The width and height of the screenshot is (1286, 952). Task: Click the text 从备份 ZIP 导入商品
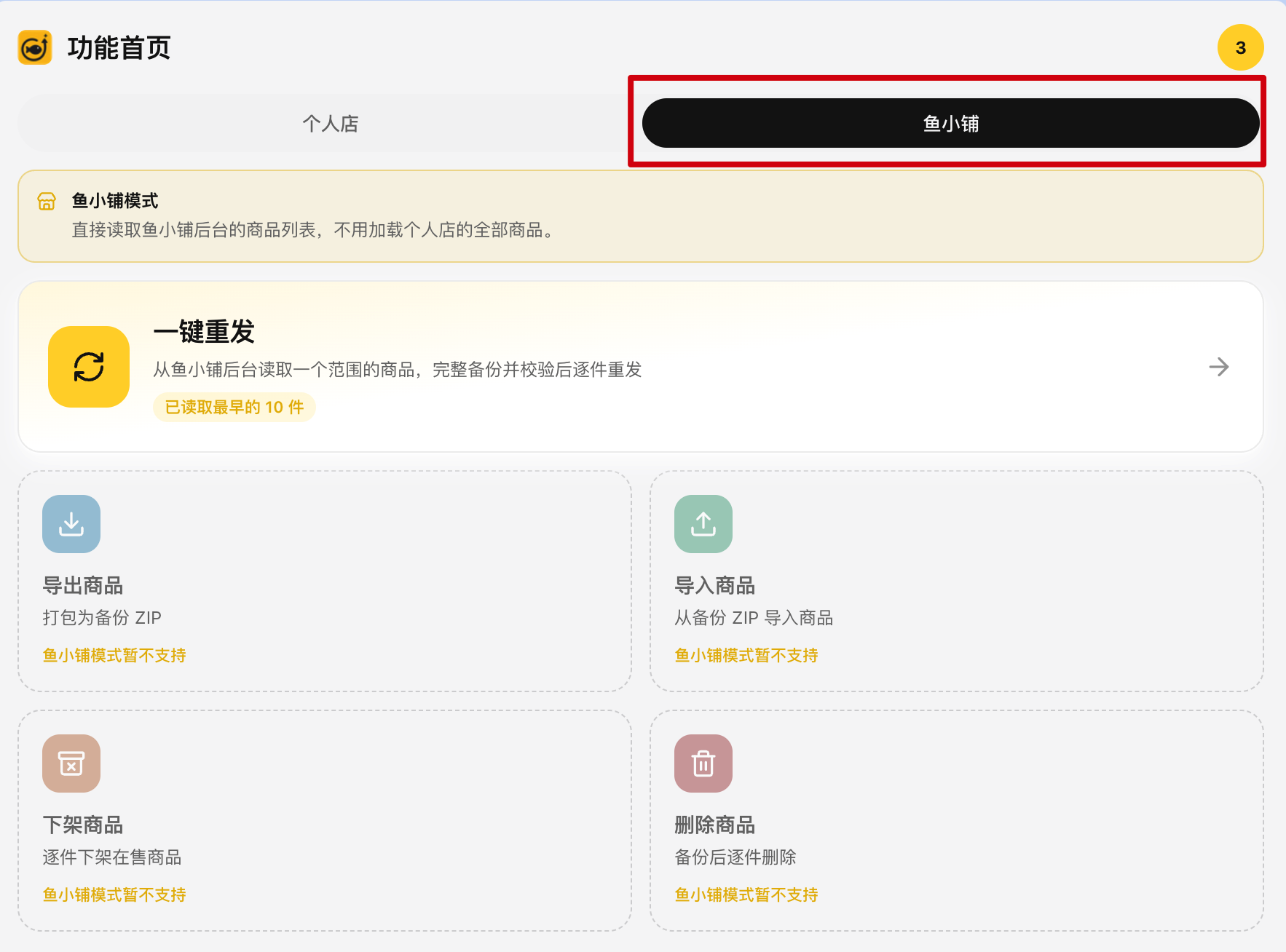pyautogui.click(x=754, y=618)
